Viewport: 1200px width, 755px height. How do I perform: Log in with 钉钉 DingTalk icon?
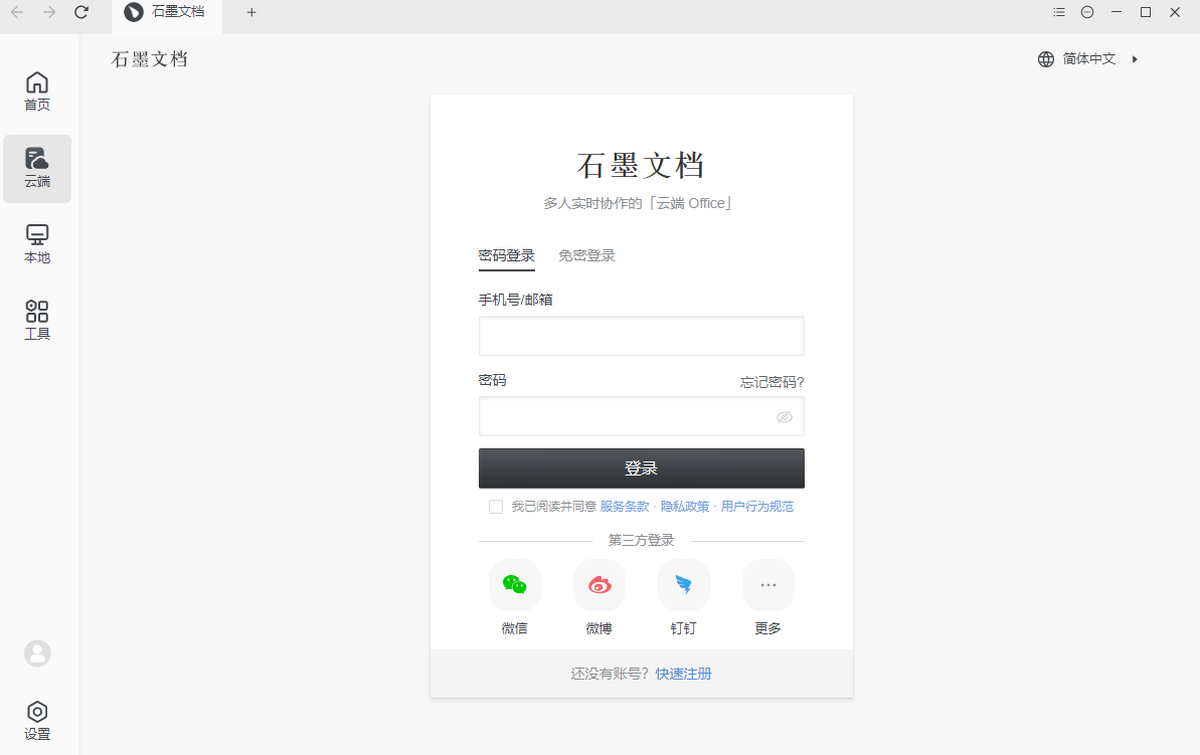(x=684, y=585)
